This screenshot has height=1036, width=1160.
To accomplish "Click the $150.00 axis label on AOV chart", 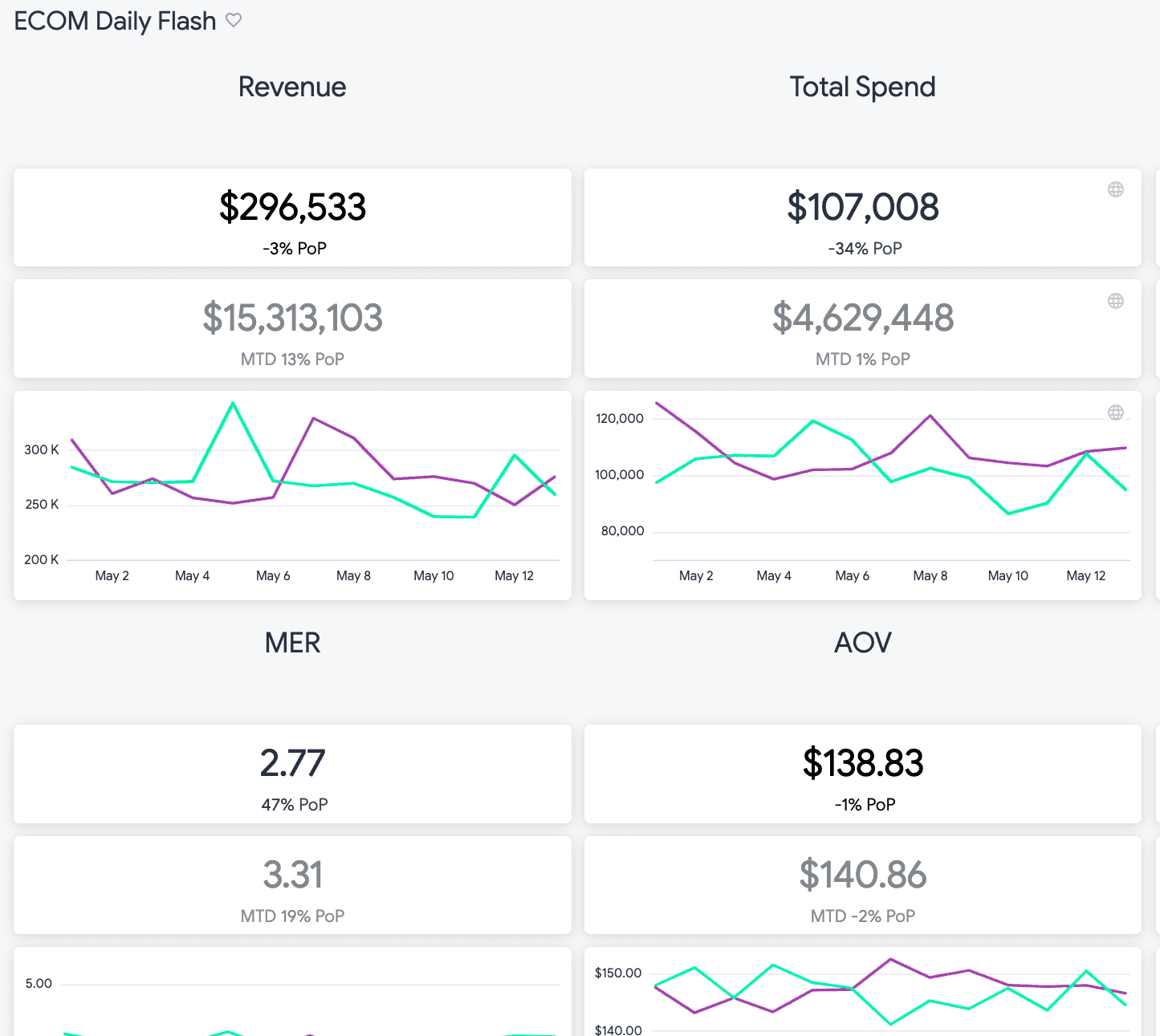I will pos(618,973).
